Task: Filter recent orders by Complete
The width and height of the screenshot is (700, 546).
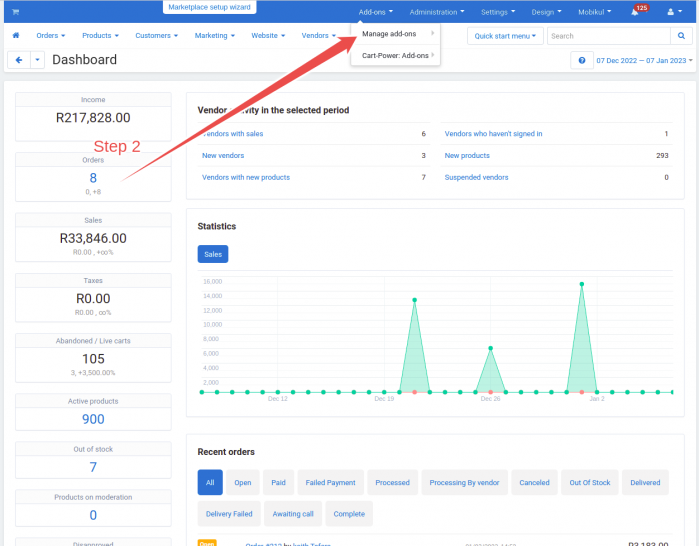Action: 349,514
